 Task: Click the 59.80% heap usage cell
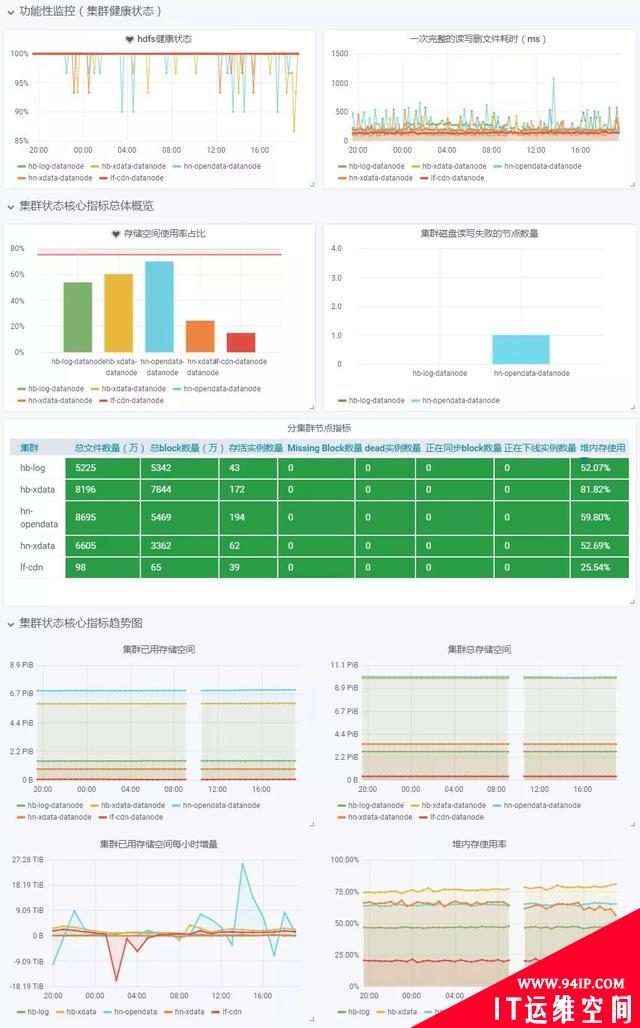pyautogui.click(x=599, y=517)
